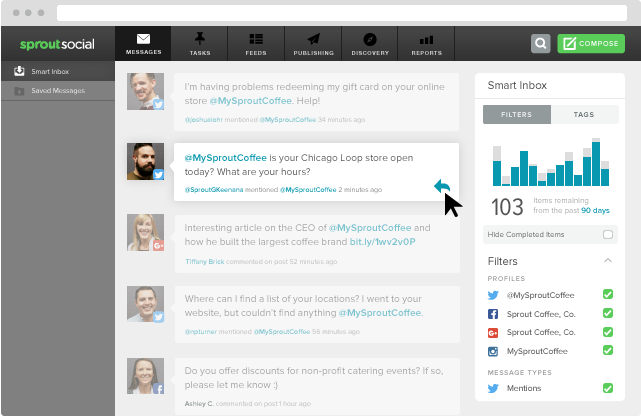
Task: Open joshualohr's profile photo
Action: click(146, 92)
